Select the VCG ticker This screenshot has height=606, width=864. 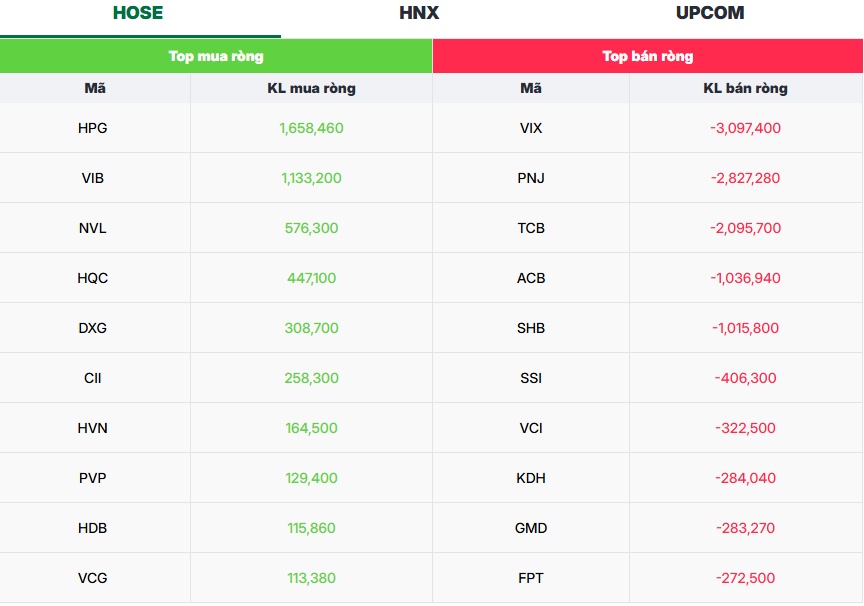click(x=93, y=578)
